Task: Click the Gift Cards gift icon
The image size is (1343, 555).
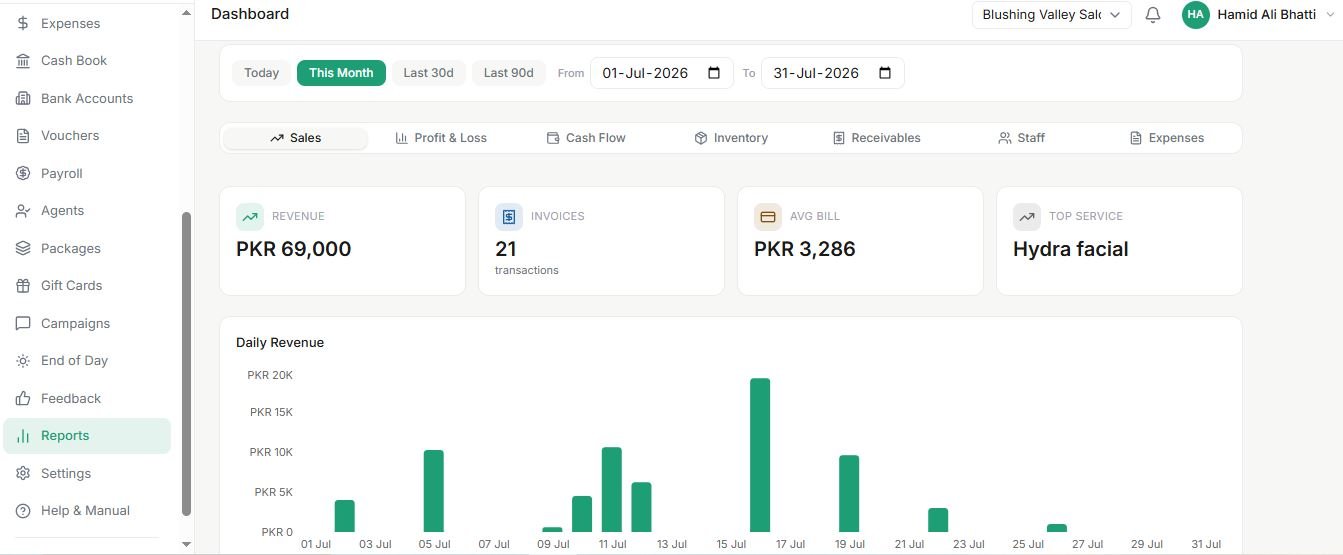Action: tap(22, 286)
